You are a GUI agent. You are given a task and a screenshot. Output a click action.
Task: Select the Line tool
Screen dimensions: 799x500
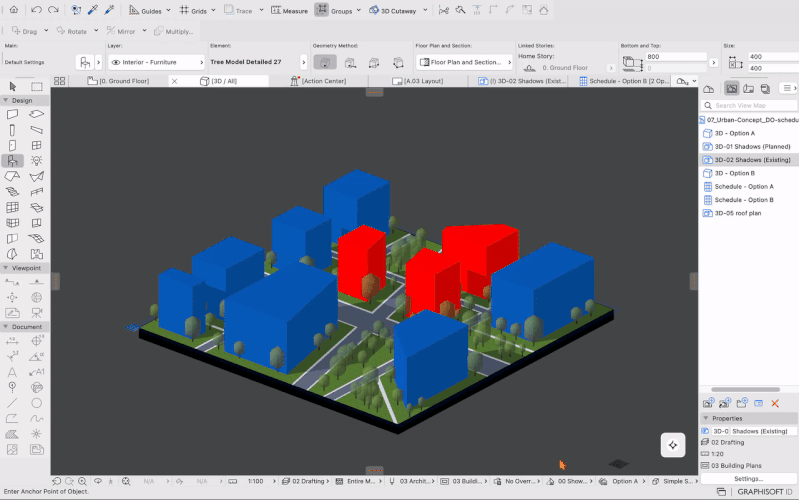pyautogui.click(x=12, y=403)
